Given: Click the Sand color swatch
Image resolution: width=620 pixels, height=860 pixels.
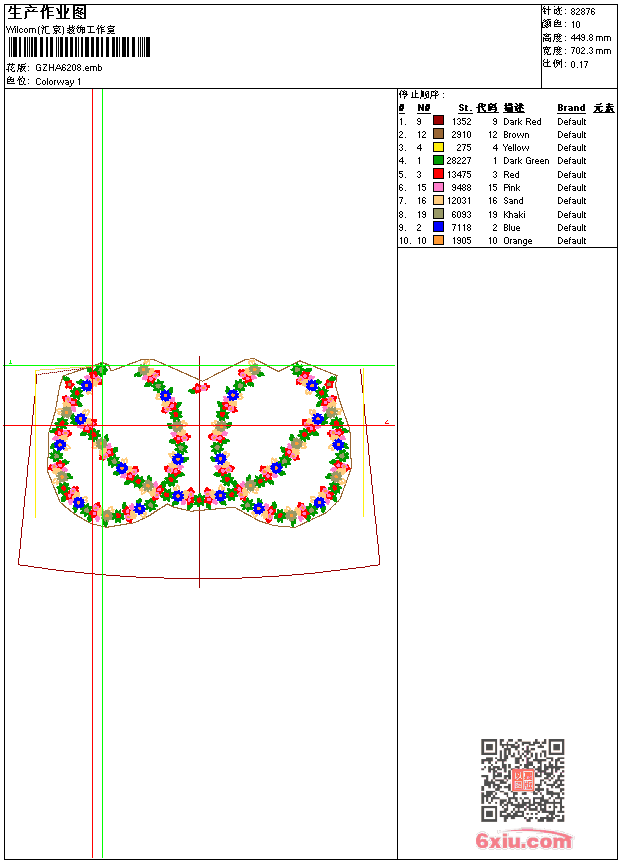Looking at the screenshot, I should [438, 200].
